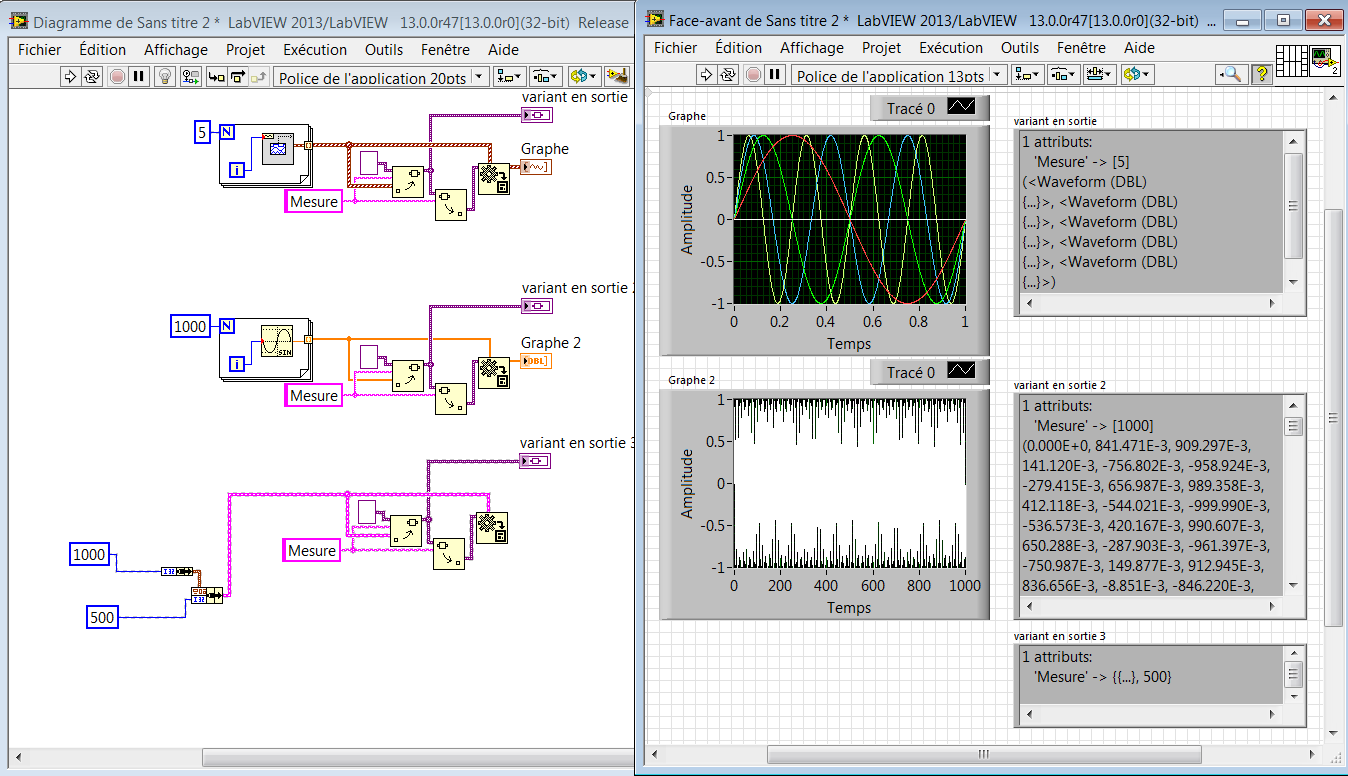Click the Sine function inside the middle loop
This screenshot has width=1348, height=776.
[x=276, y=342]
